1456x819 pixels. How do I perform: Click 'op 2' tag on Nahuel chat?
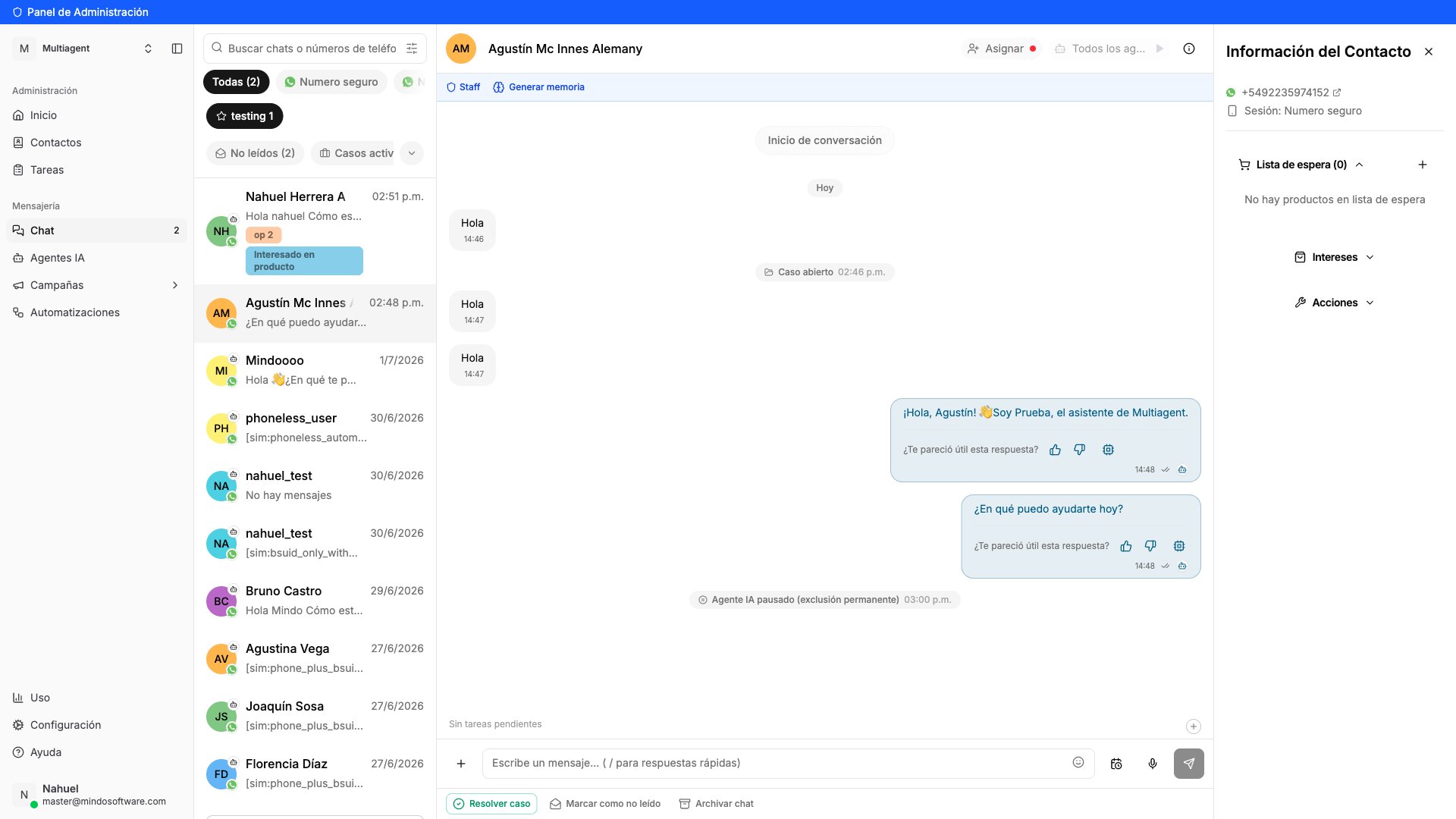click(263, 235)
